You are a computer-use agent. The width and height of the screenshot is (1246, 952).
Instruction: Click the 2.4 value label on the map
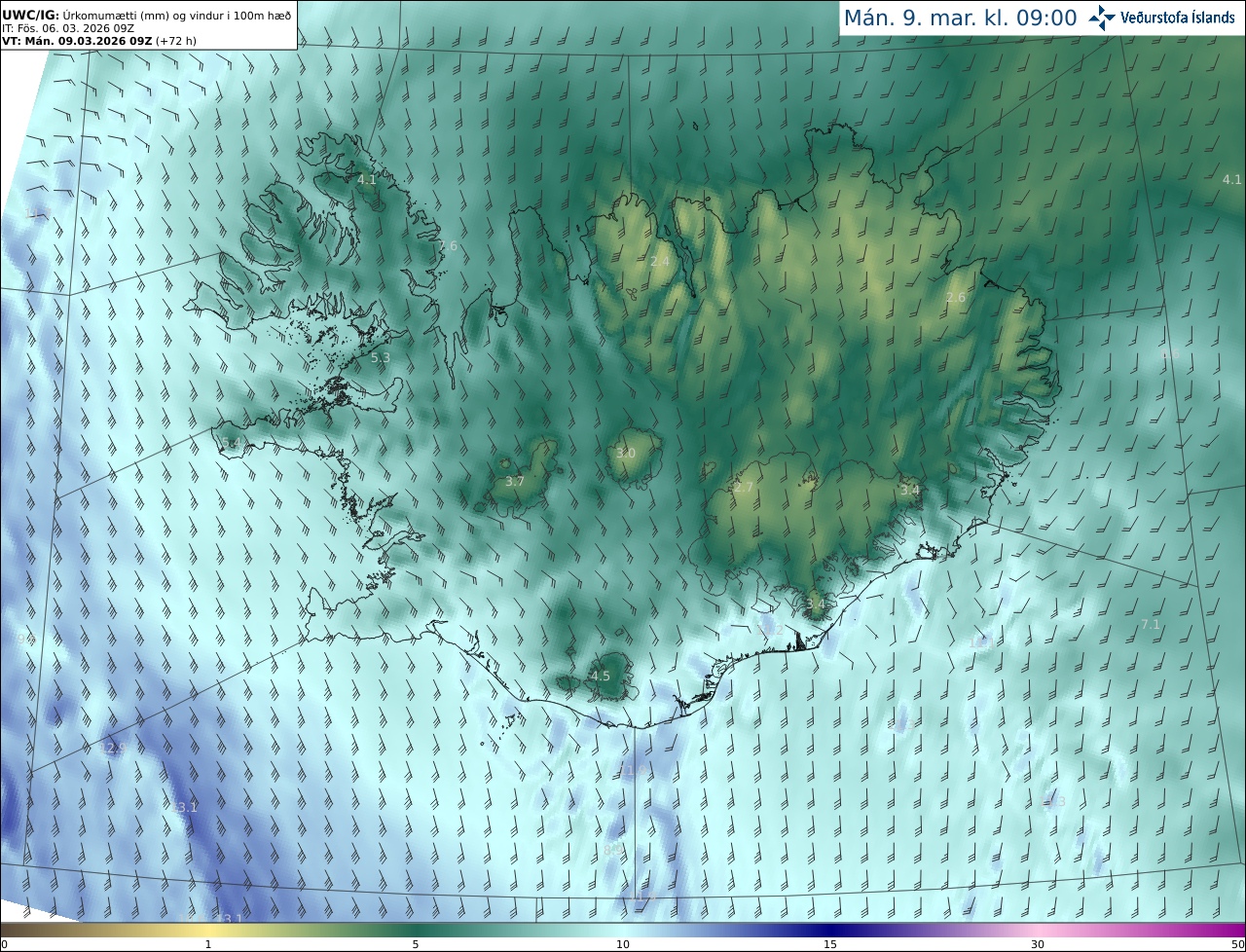(x=660, y=262)
